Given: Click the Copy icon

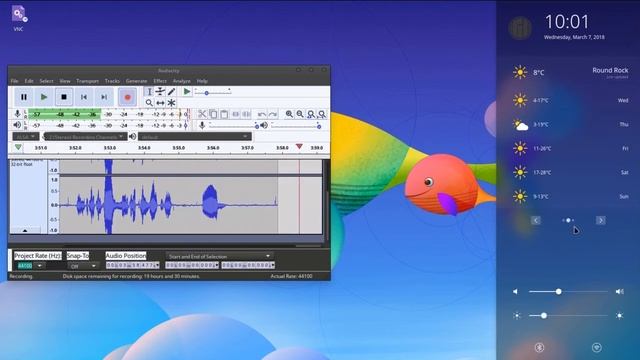Looking at the screenshot, I should click(213, 114).
